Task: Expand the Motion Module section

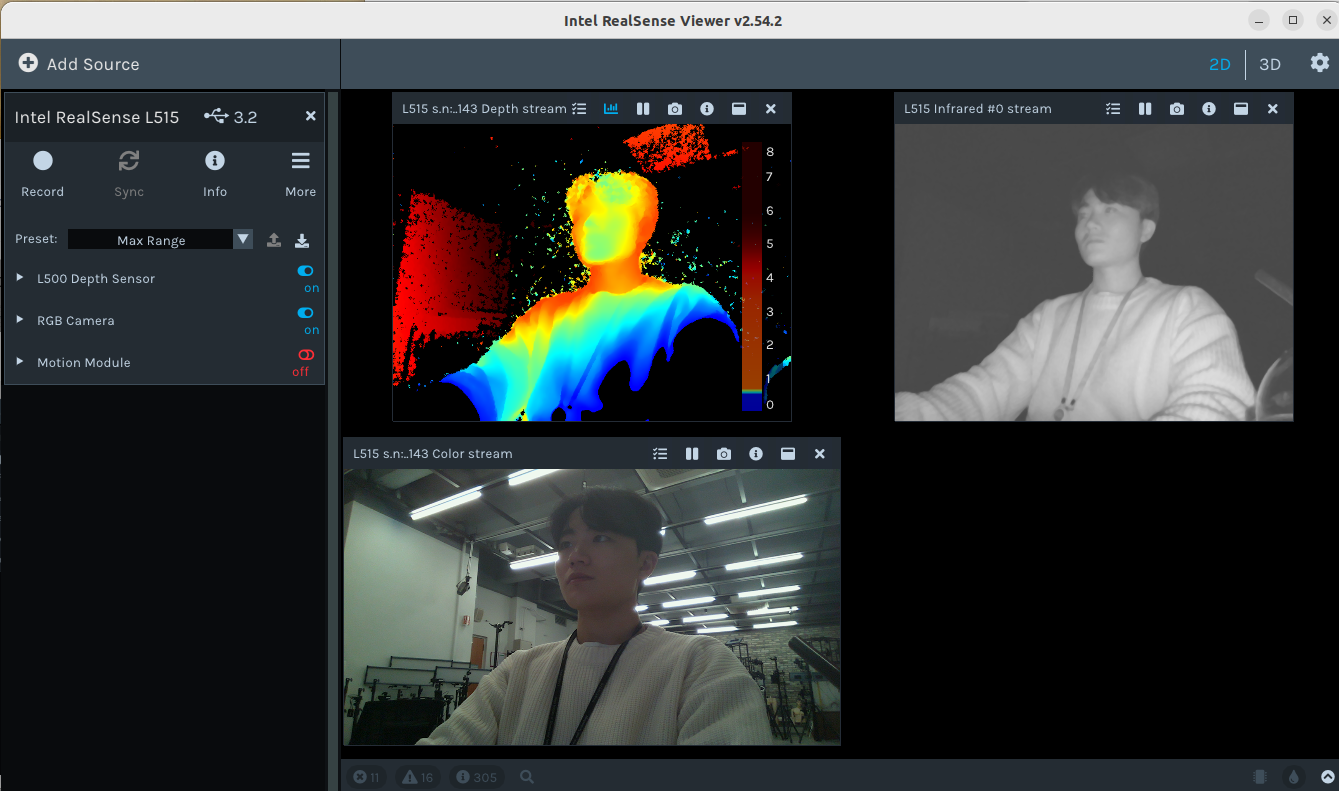Action: click(x=20, y=362)
